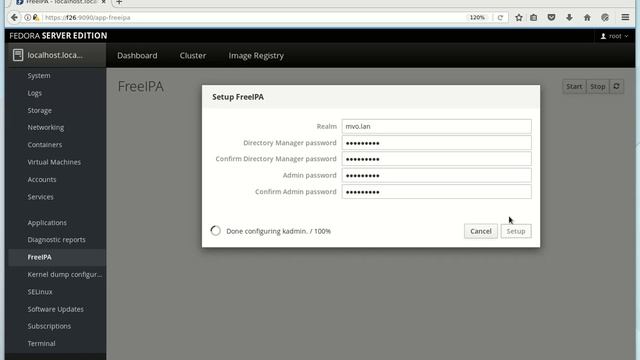Click the localhost server host icon
The height and width of the screenshot is (360, 640).
click(18, 55)
